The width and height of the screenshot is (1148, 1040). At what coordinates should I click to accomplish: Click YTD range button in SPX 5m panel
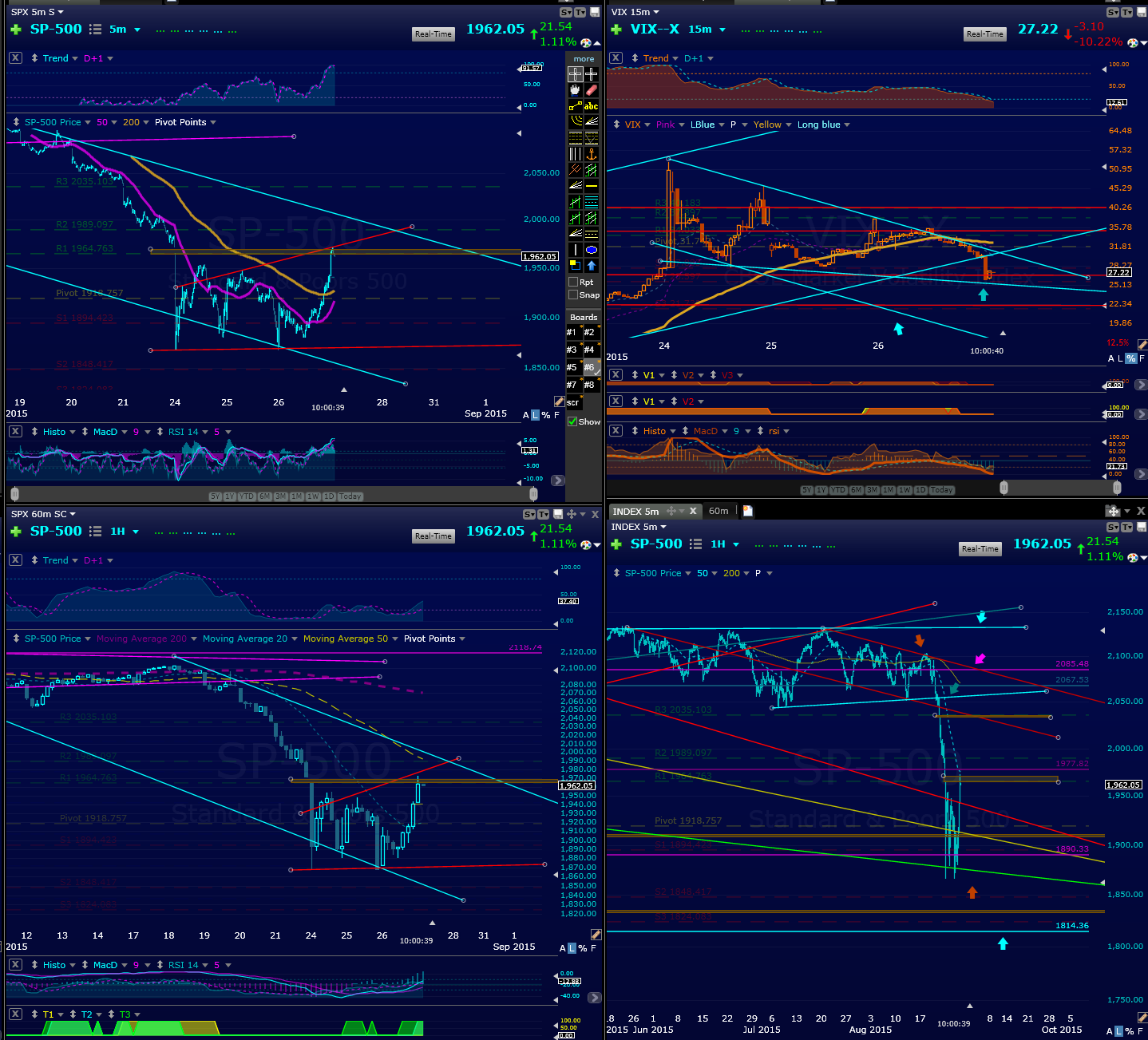point(247,496)
